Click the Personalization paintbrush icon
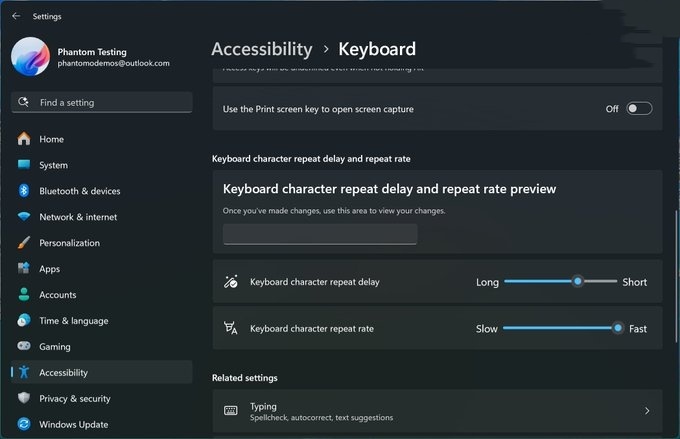The height and width of the screenshot is (439, 680). tap(24, 242)
